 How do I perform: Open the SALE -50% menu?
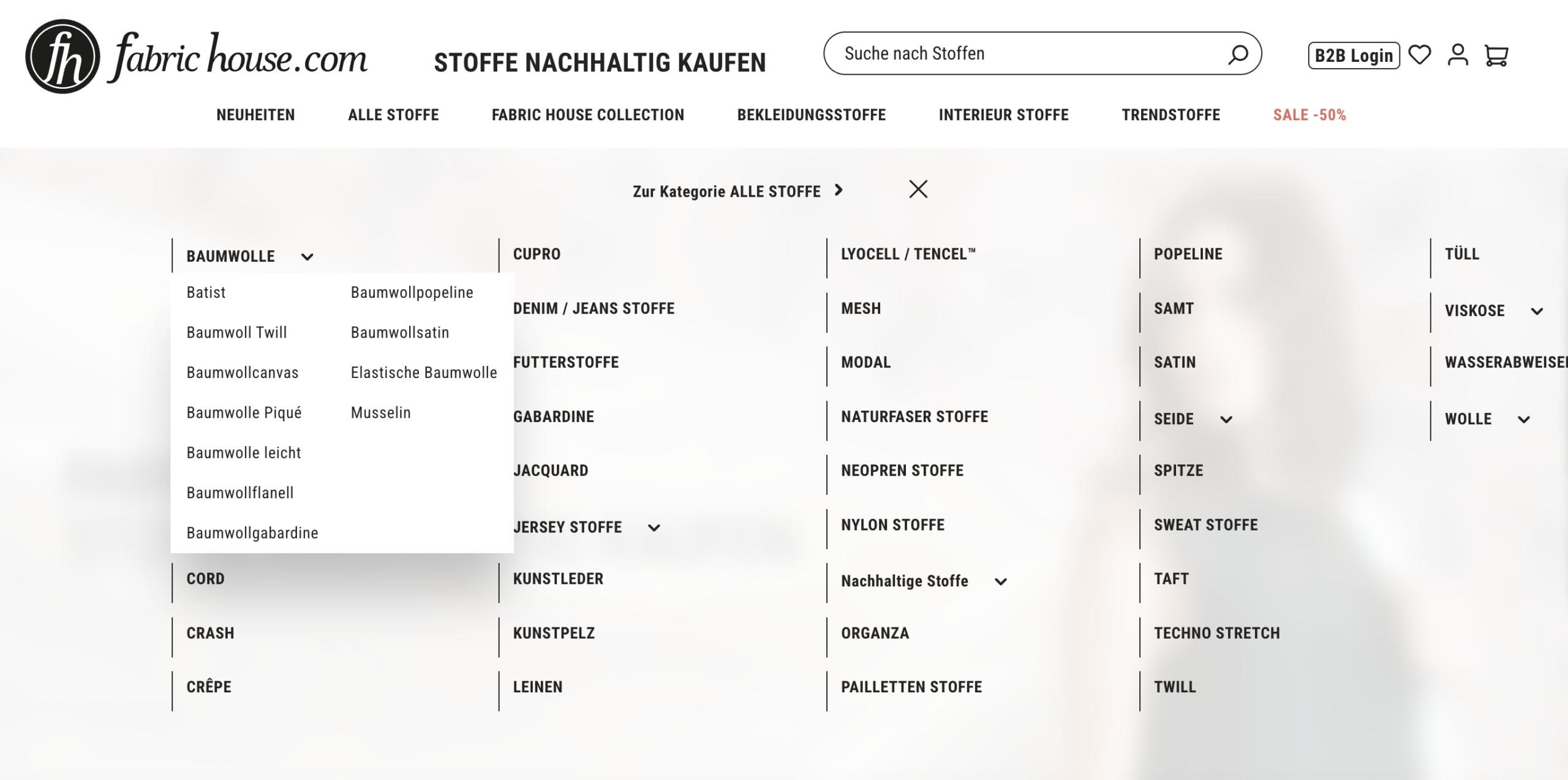click(1310, 115)
